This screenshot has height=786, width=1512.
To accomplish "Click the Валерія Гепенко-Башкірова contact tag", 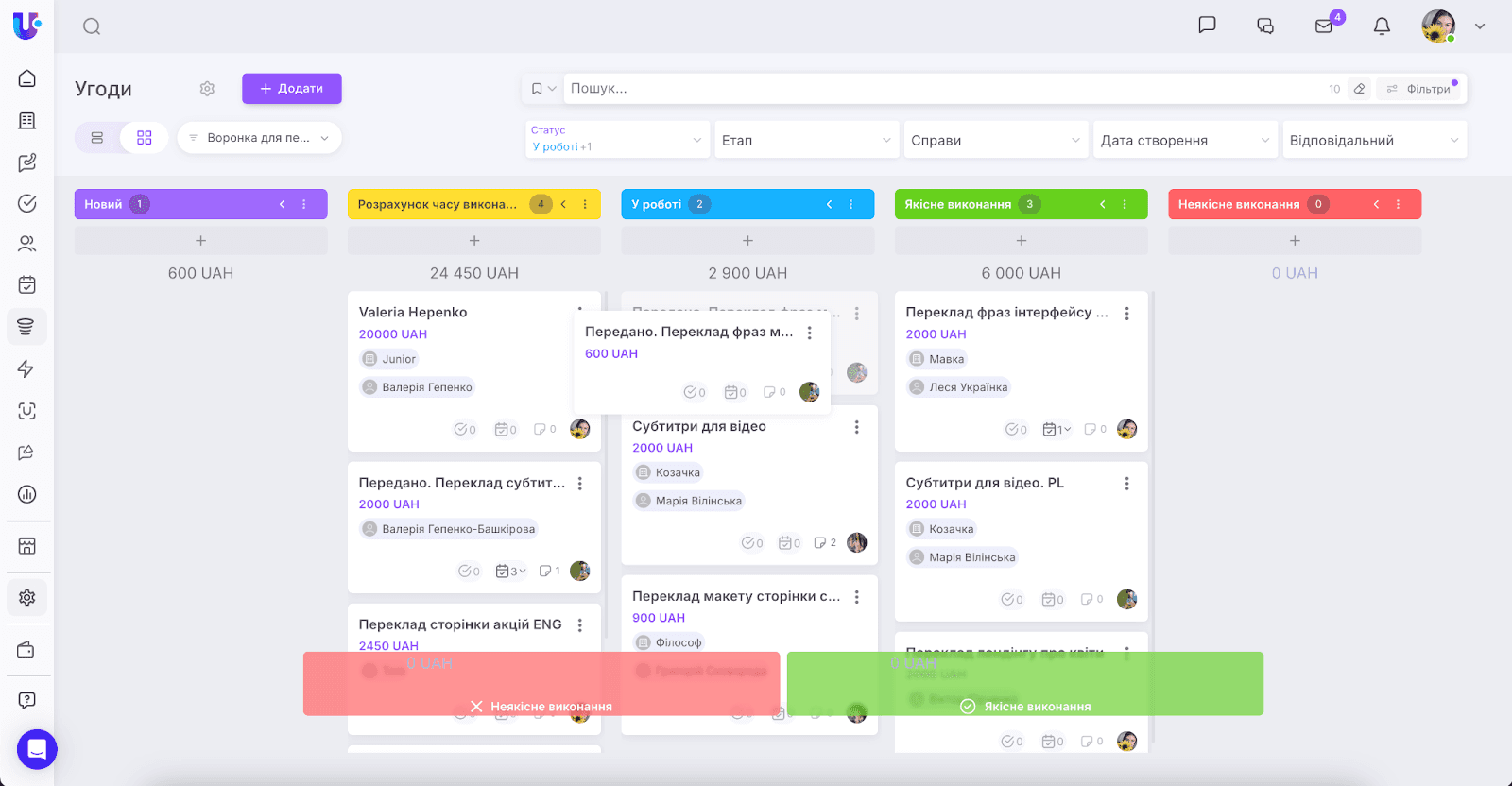I will (449, 529).
